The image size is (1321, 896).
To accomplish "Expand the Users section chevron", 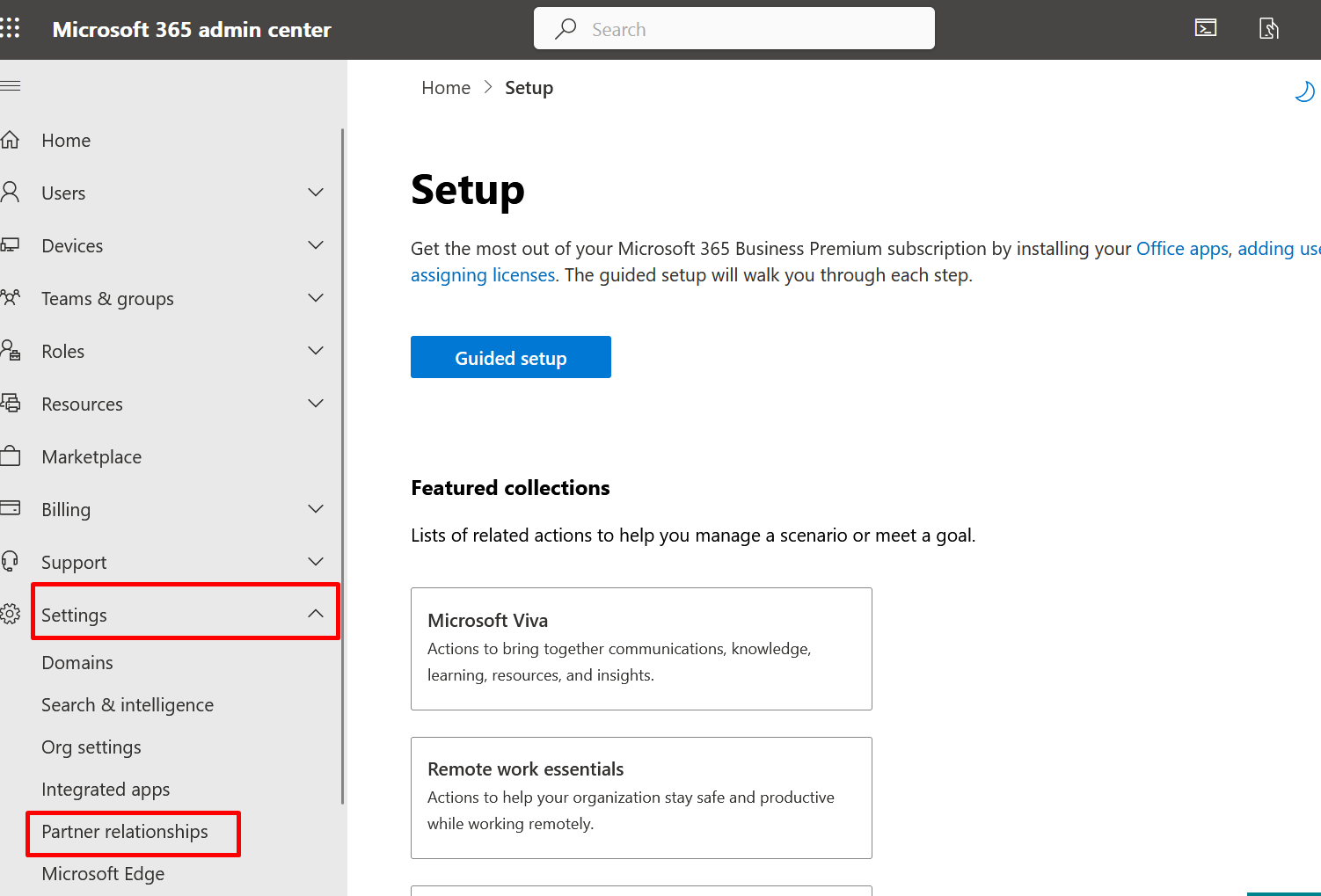I will click(316, 192).
